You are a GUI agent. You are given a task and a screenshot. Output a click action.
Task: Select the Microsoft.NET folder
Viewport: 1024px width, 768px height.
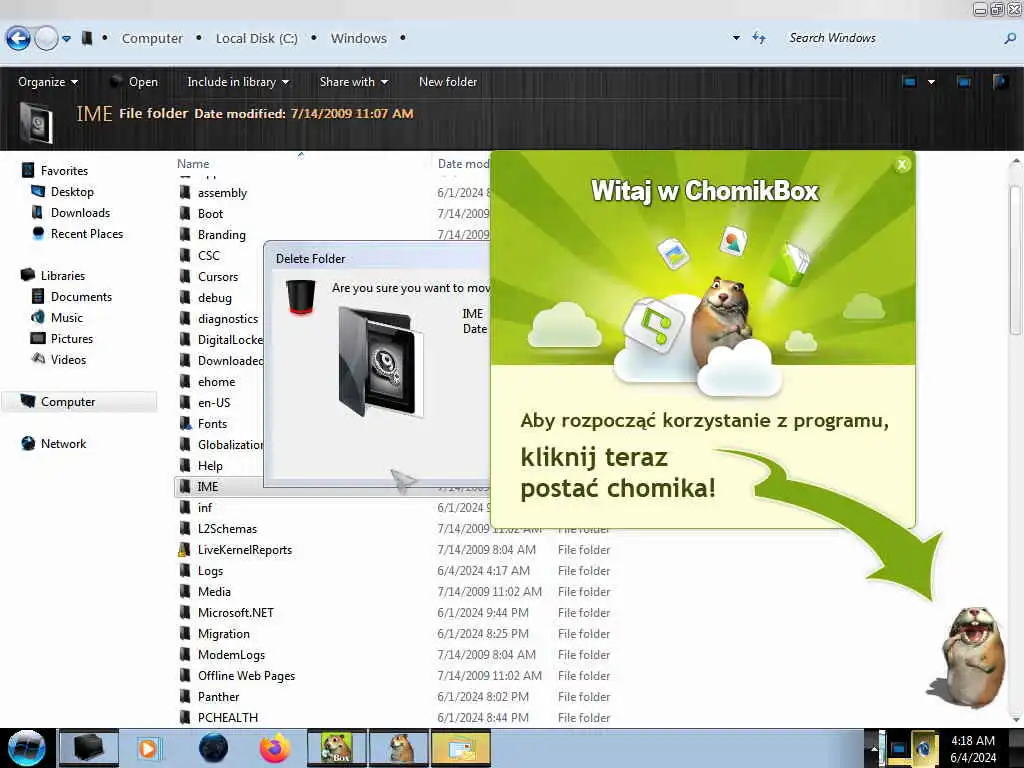click(x=235, y=613)
